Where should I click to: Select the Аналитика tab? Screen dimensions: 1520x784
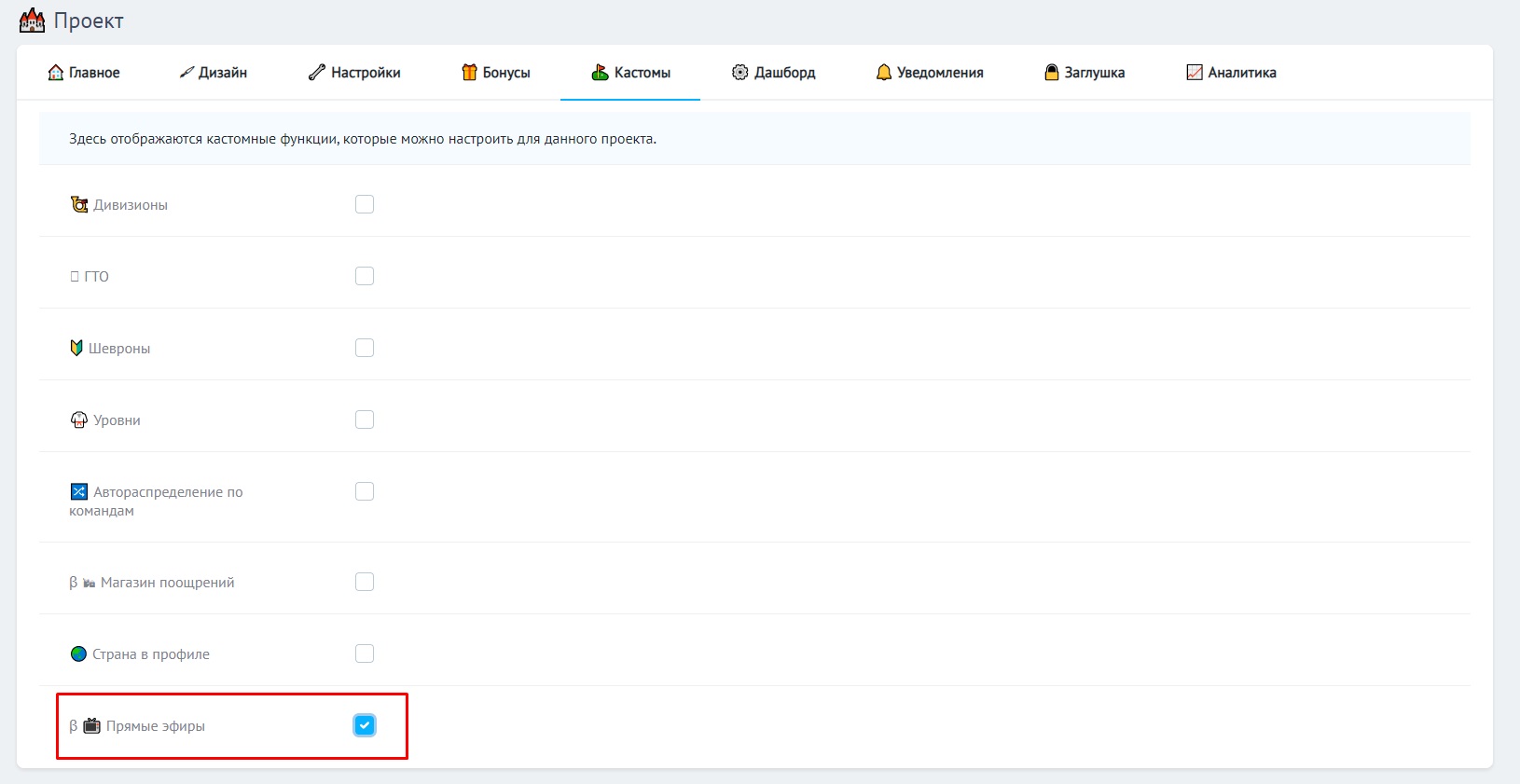point(1231,73)
